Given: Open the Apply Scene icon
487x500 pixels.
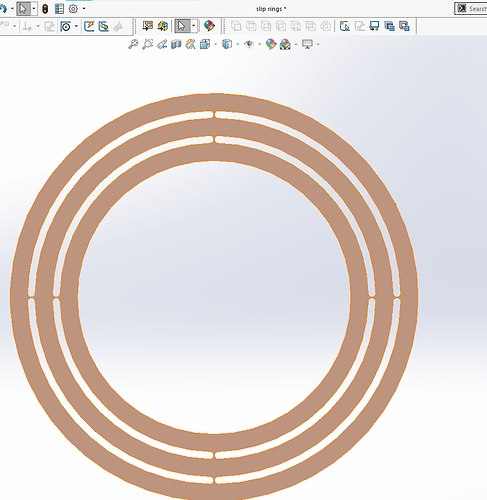Looking at the screenshot, I should pos(285,44).
